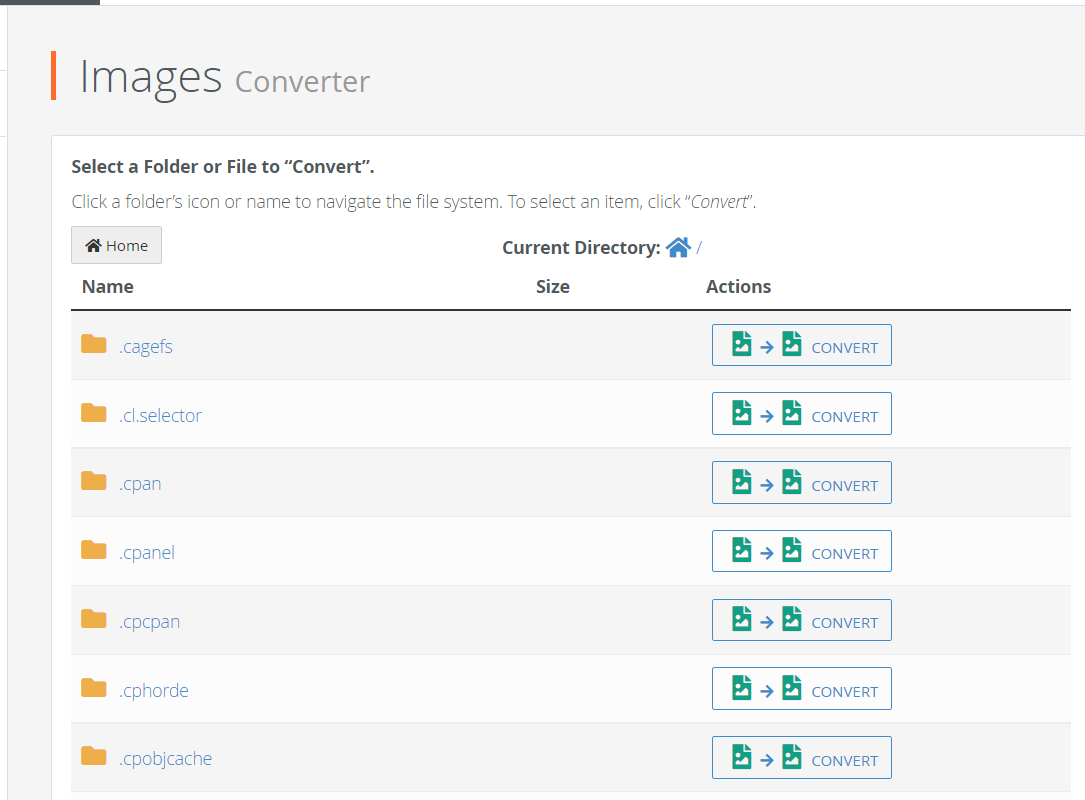
Task: Open the .cpobjcache folder icon
Action: pyautogui.click(x=93, y=756)
